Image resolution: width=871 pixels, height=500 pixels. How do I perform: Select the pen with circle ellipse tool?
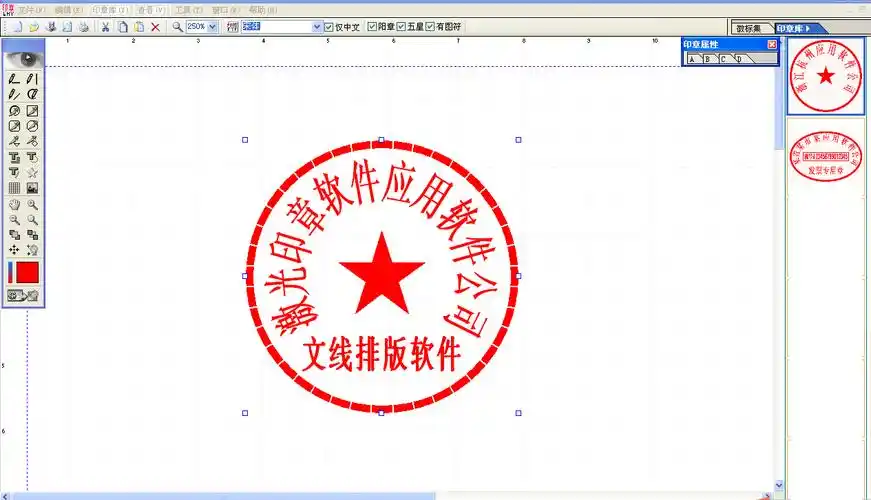(32, 94)
